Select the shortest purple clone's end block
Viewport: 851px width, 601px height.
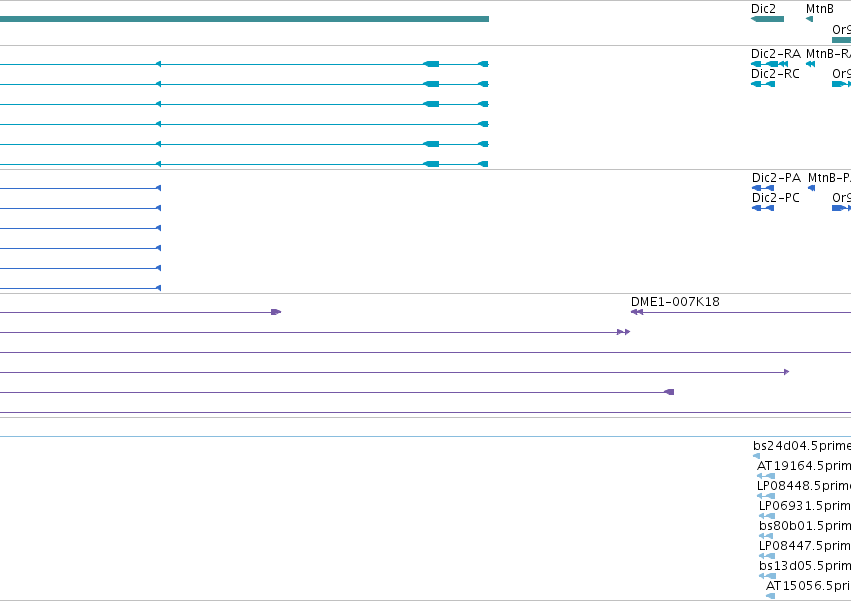click(x=276, y=312)
